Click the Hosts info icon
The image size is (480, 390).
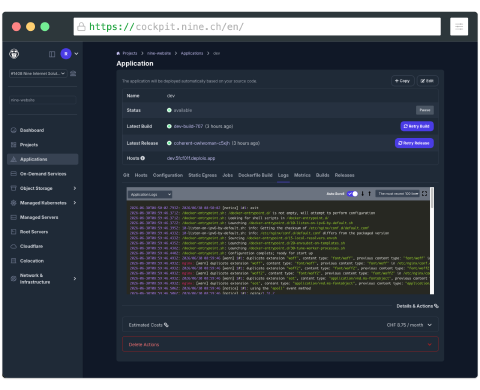143,158
